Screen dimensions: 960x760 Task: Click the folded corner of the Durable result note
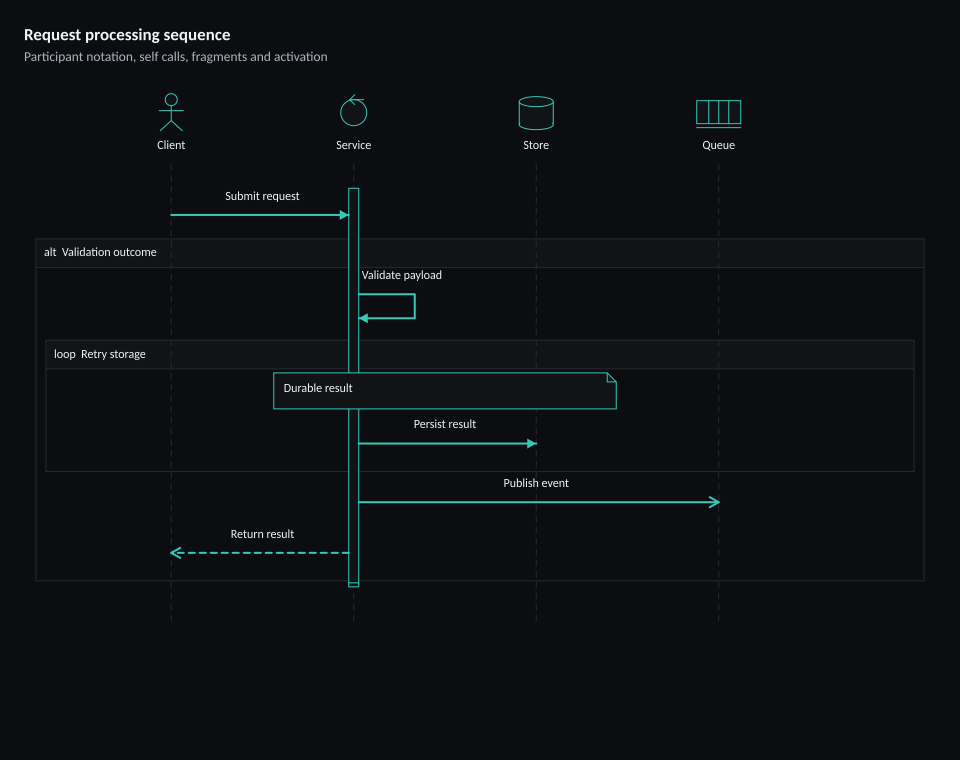(611, 378)
